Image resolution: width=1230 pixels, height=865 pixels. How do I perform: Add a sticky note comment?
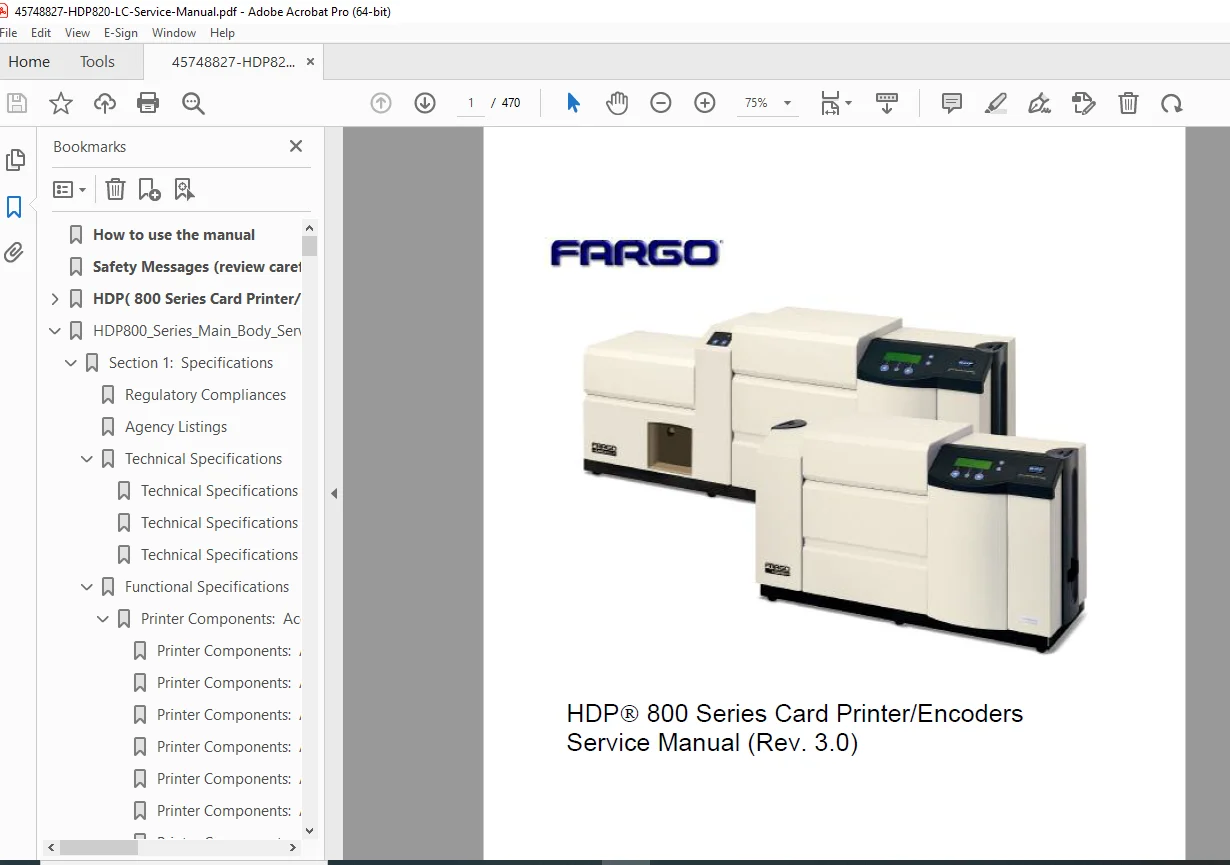tap(952, 103)
